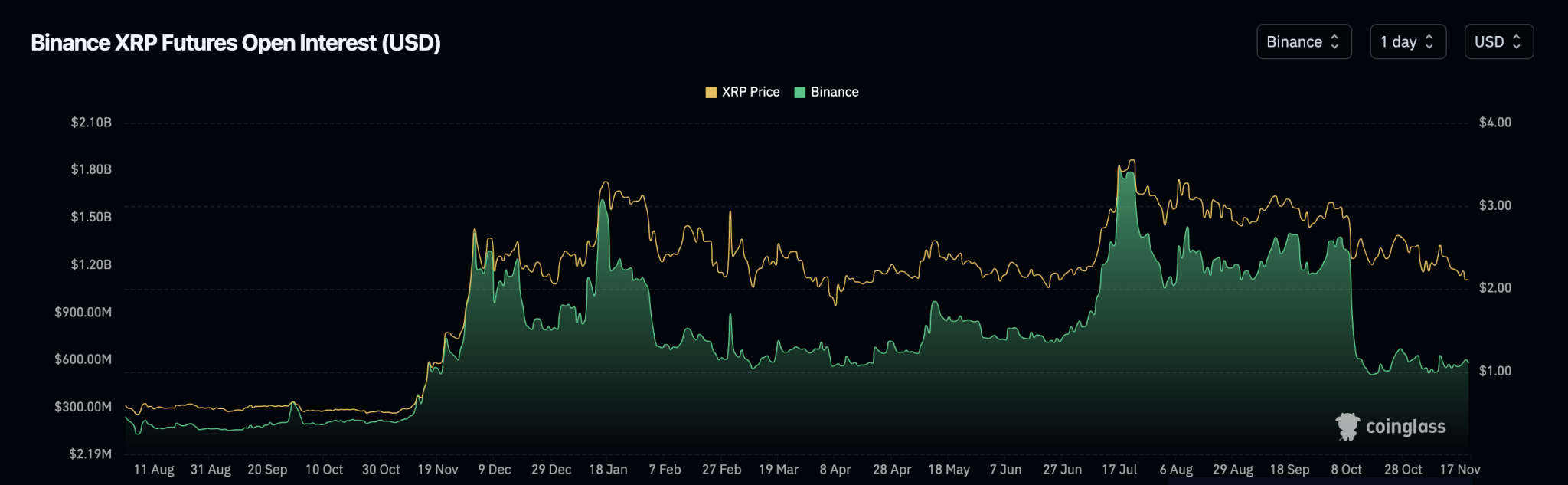Toggle Binance series via legend label

[835, 92]
